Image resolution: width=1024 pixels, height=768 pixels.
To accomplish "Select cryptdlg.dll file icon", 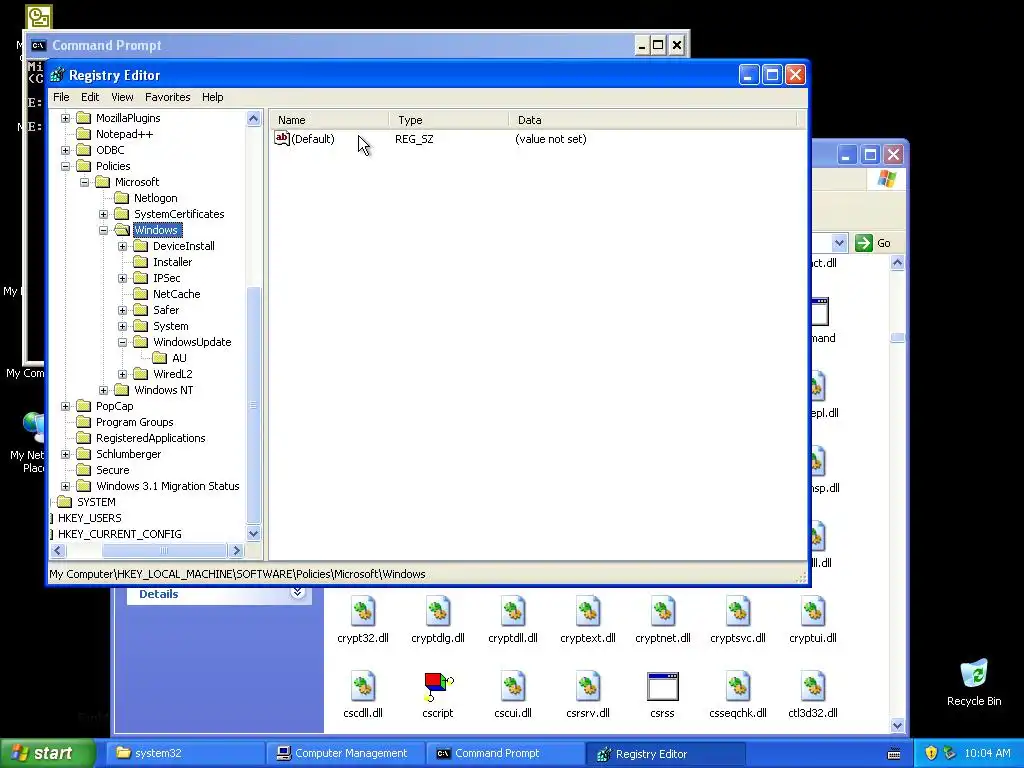I will click(x=438, y=611).
